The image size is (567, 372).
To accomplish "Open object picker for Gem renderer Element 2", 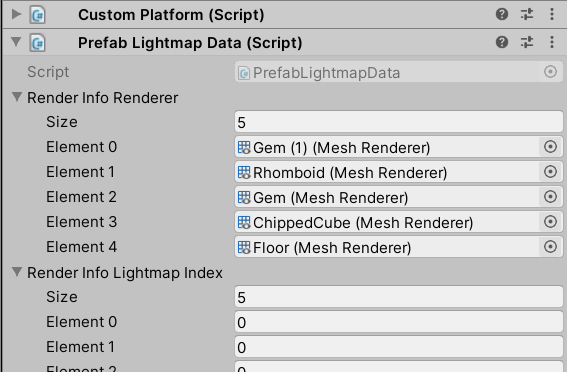I will 550,197.
